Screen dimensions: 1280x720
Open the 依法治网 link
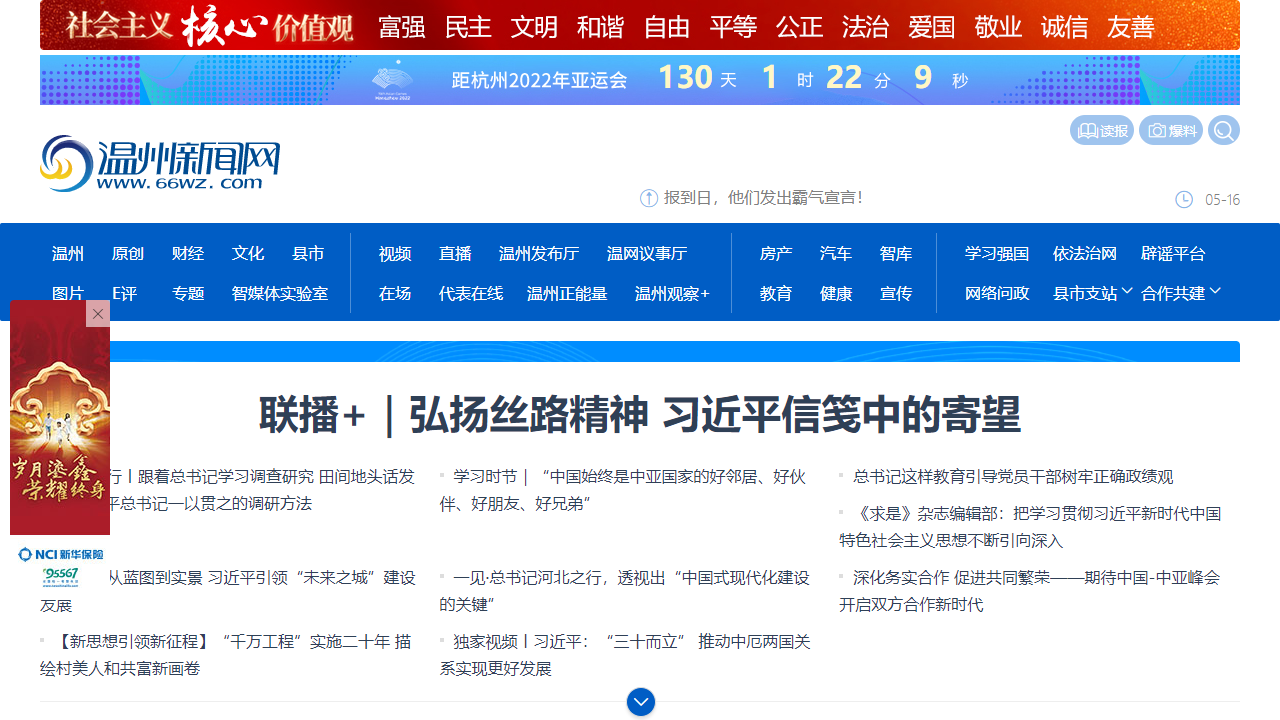coord(1085,254)
